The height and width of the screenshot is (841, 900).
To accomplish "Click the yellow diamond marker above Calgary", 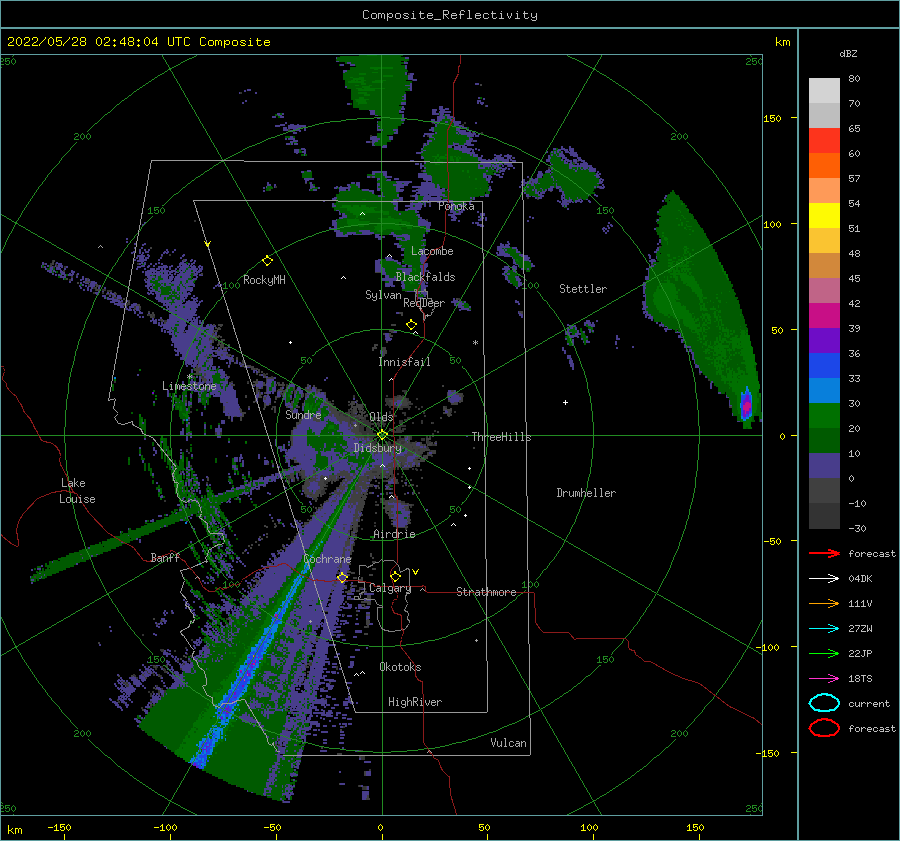I will 395,576.
